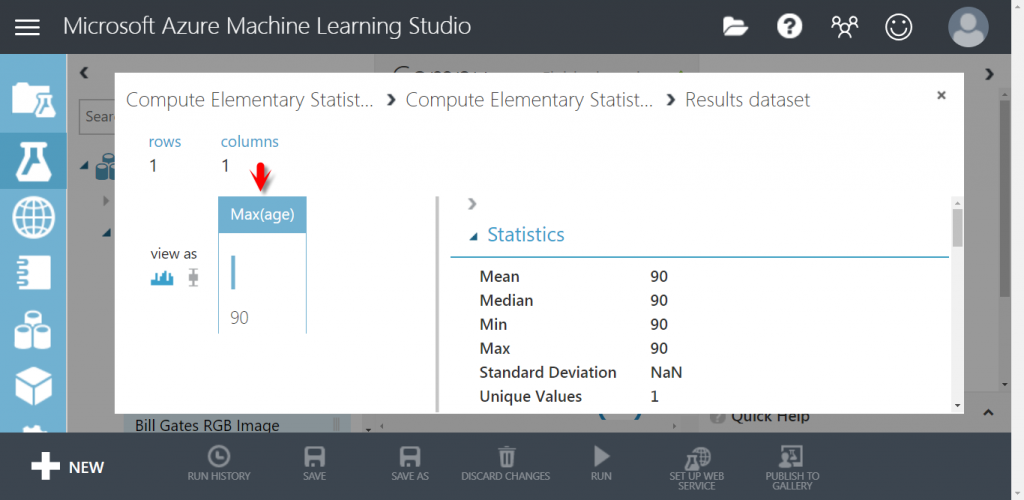Expand the right-pointing chevron above Statistics
This screenshot has height=500, width=1024.
coord(473,204)
